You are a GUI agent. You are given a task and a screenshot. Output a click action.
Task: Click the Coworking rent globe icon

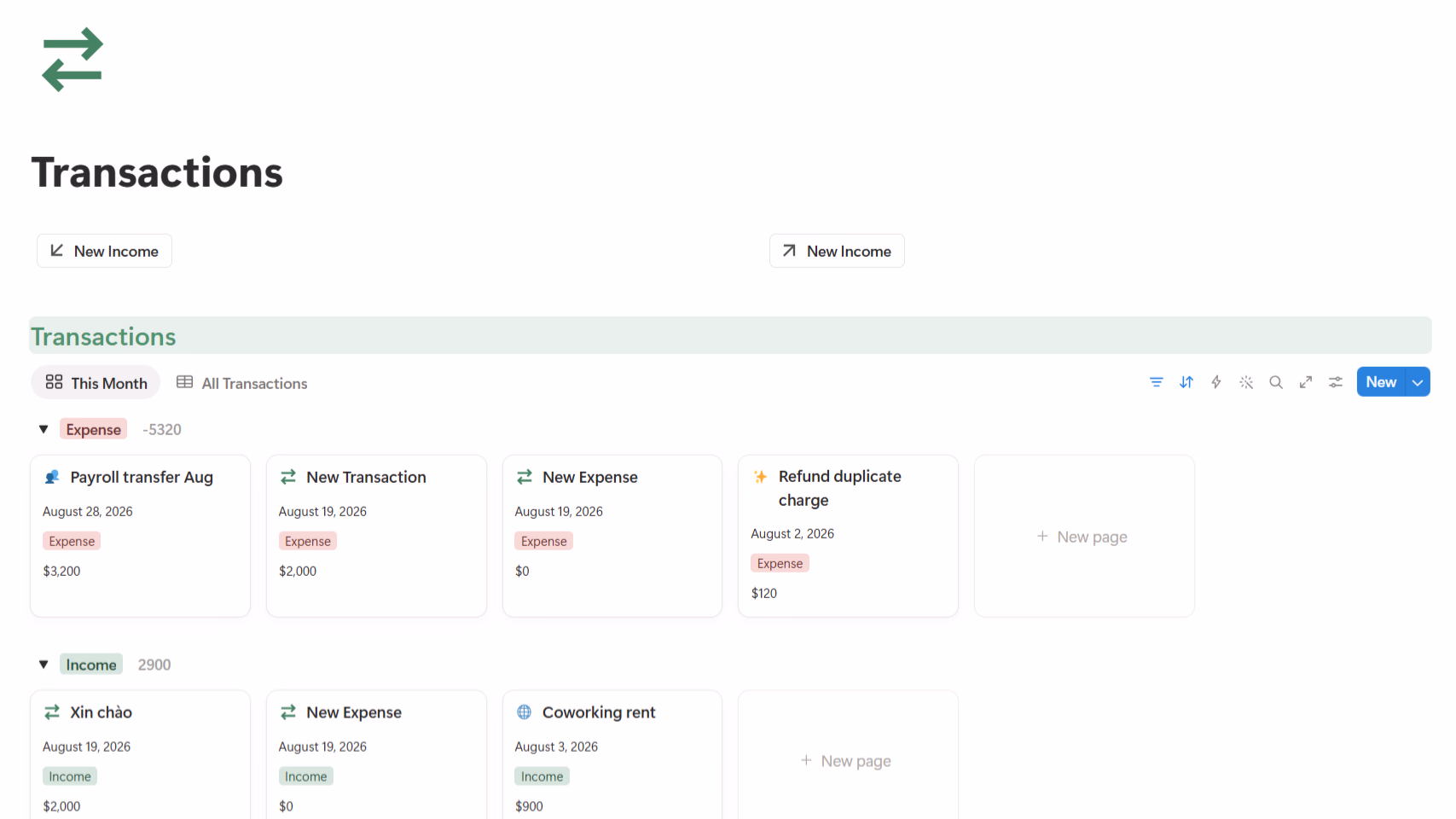click(x=524, y=712)
